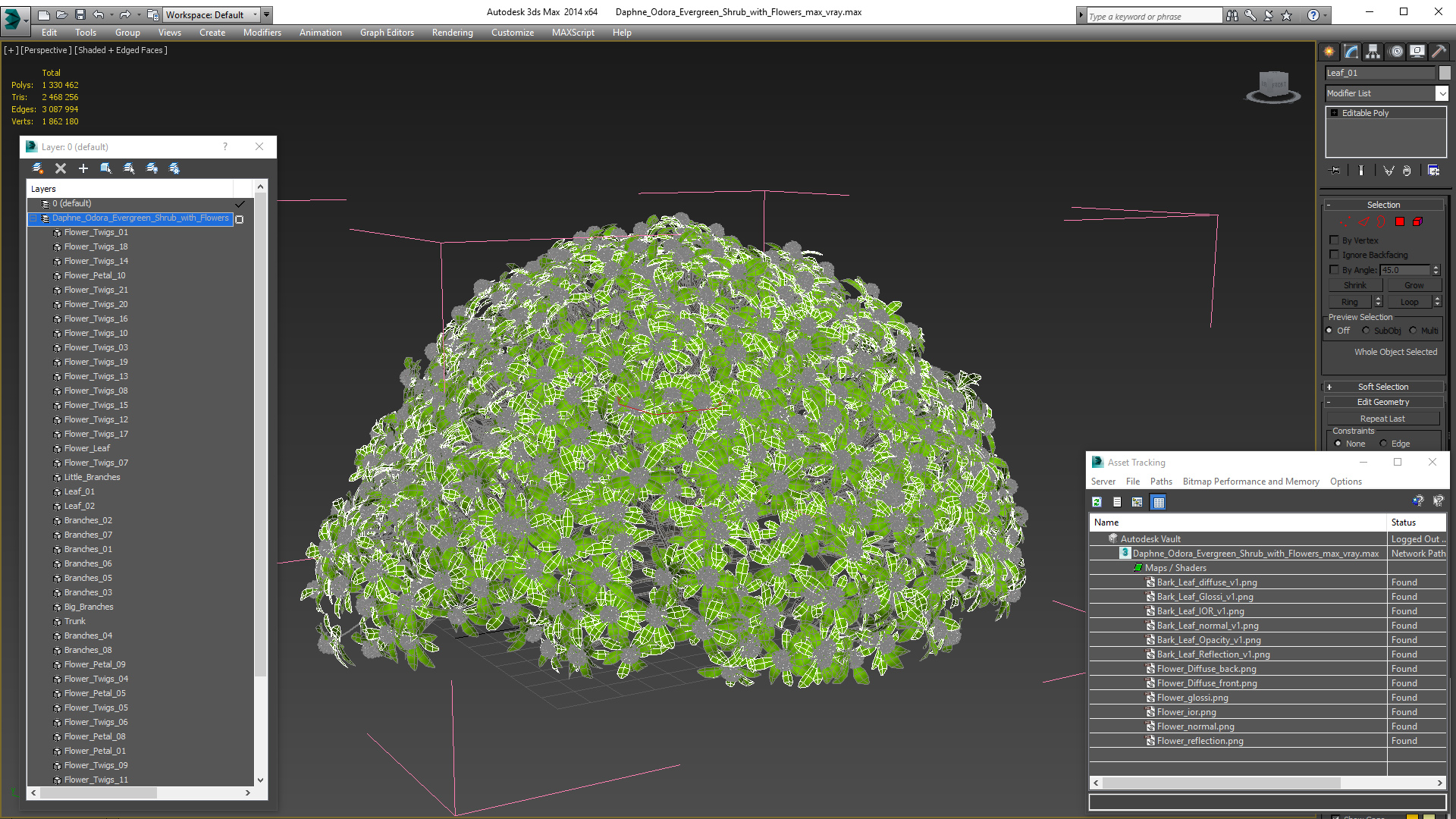Image resolution: width=1456 pixels, height=819 pixels.
Task: Click the Create New Layer icon in the Layer dialog
Action: click(38, 168)
